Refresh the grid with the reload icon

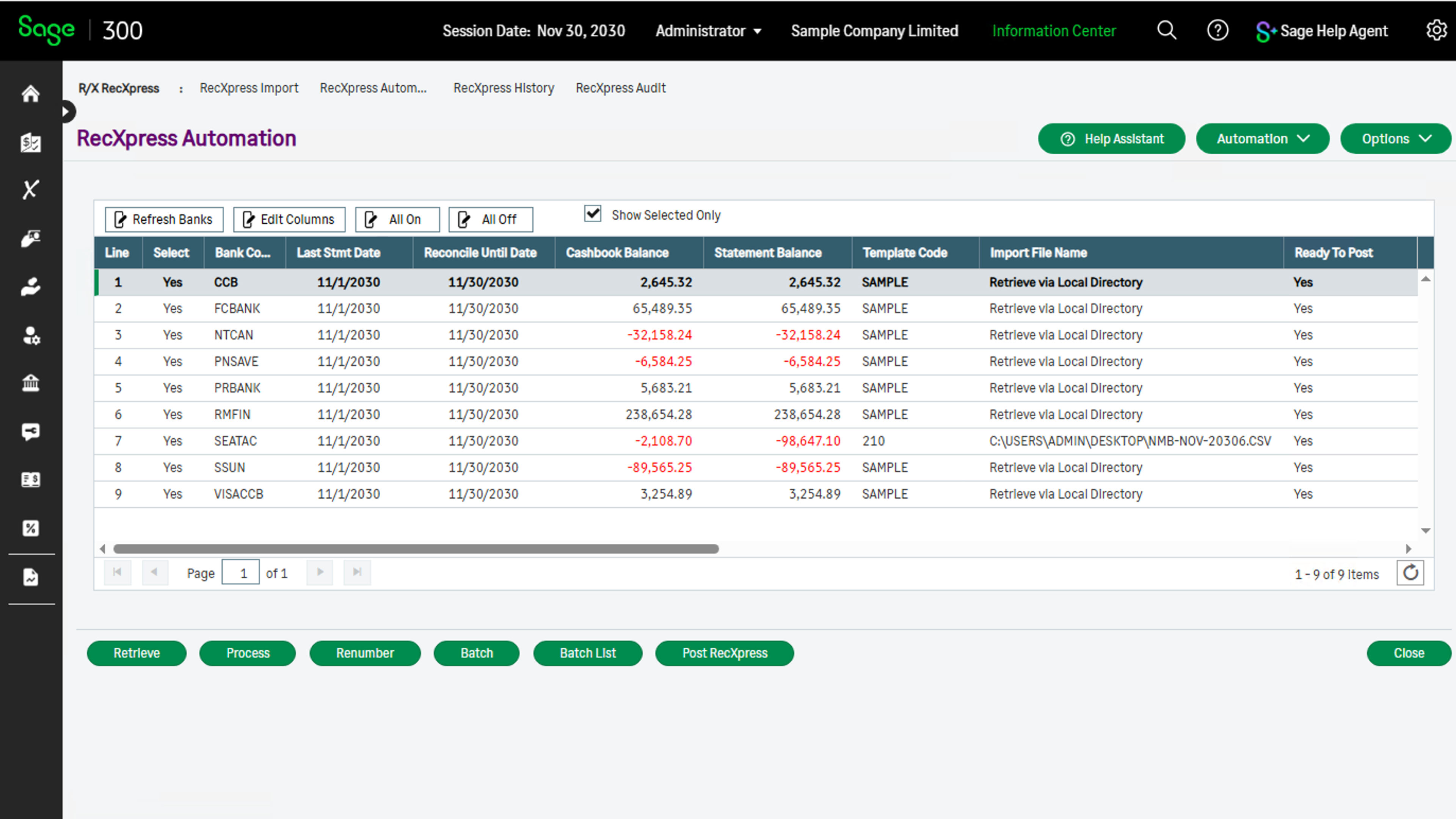coord(1410,573)
